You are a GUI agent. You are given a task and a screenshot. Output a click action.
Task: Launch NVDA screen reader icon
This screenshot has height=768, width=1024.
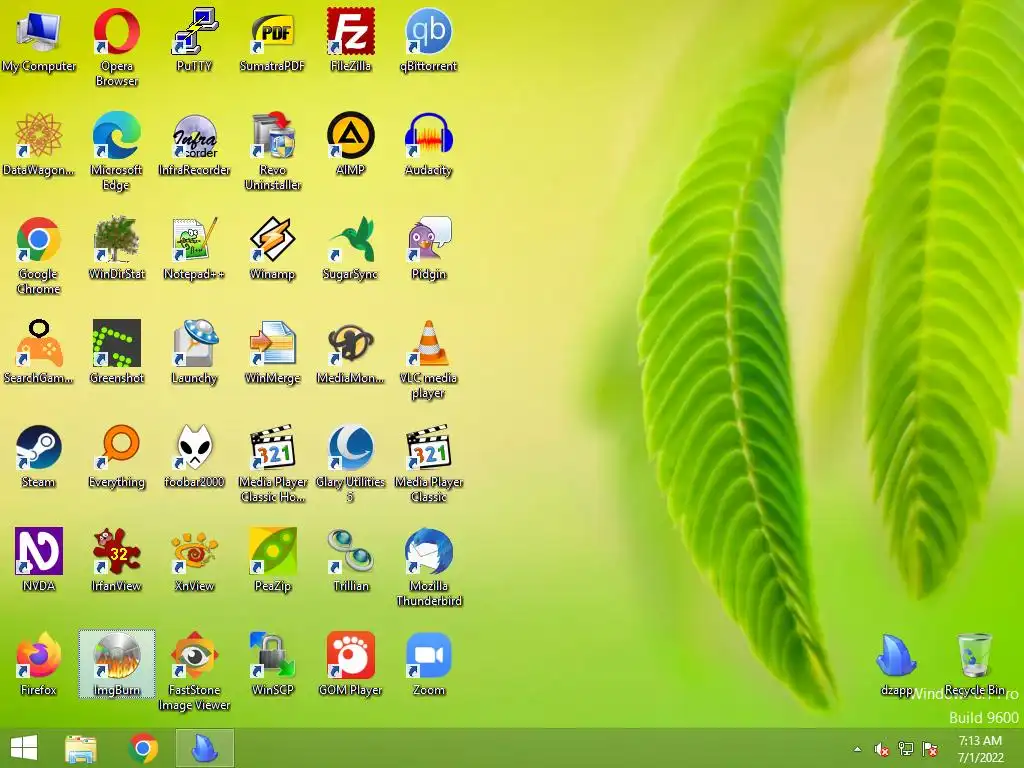coord(39,560)
